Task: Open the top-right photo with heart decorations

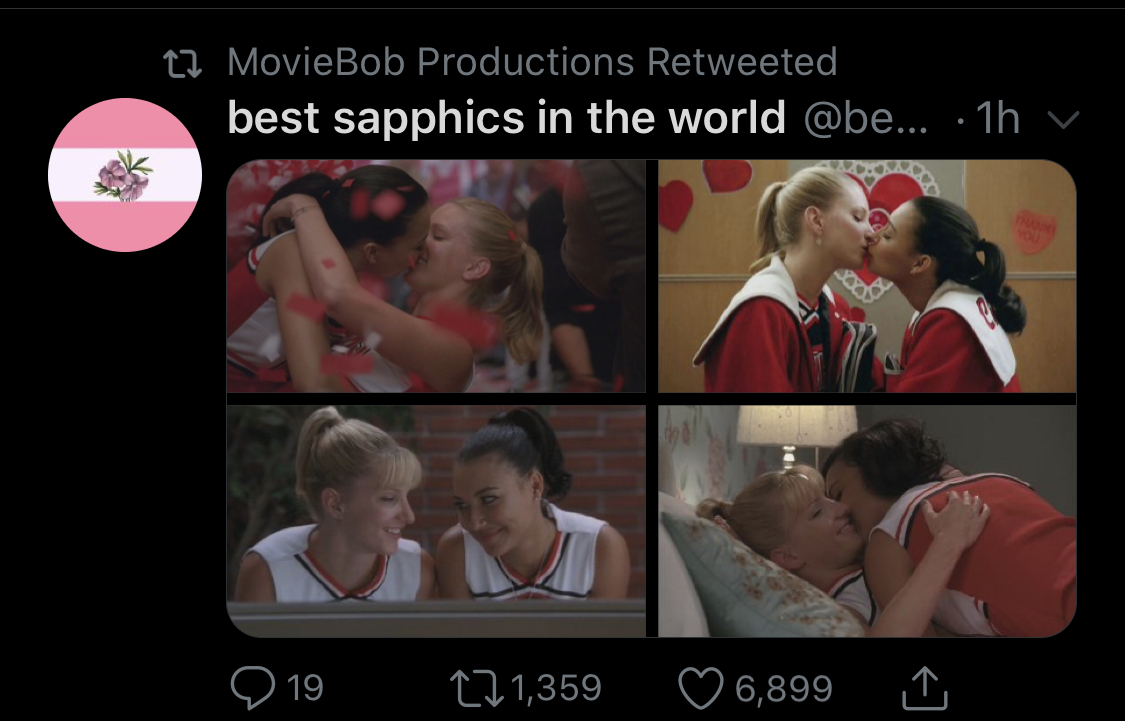Action: 867,276
